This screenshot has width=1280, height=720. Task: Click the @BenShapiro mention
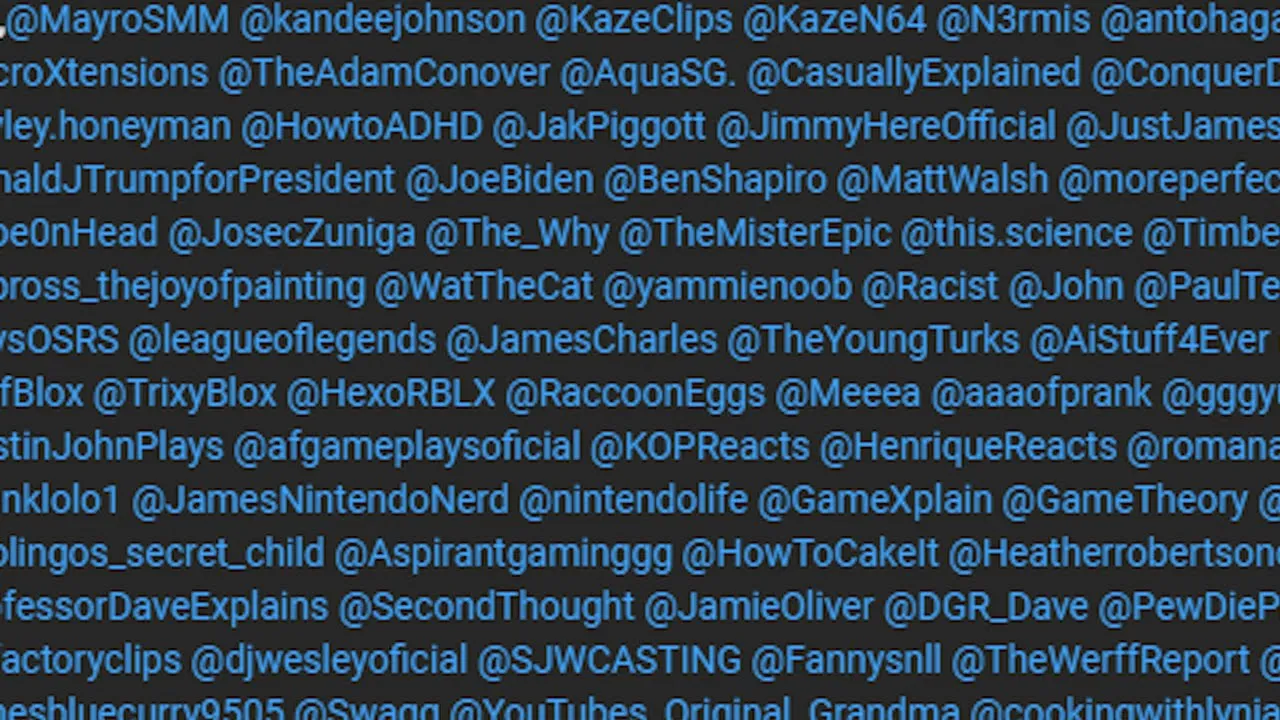tap(715, 180)
